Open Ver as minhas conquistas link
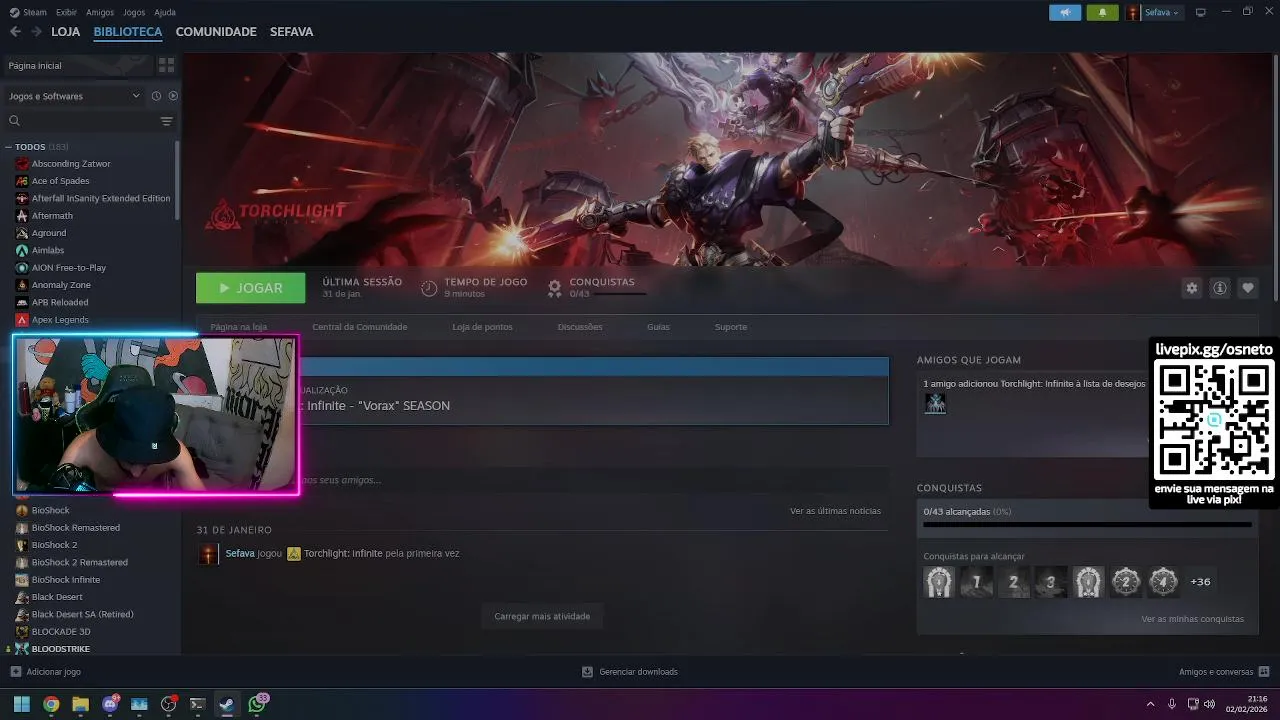The image size is (1280, 720). pos(1192,619)
